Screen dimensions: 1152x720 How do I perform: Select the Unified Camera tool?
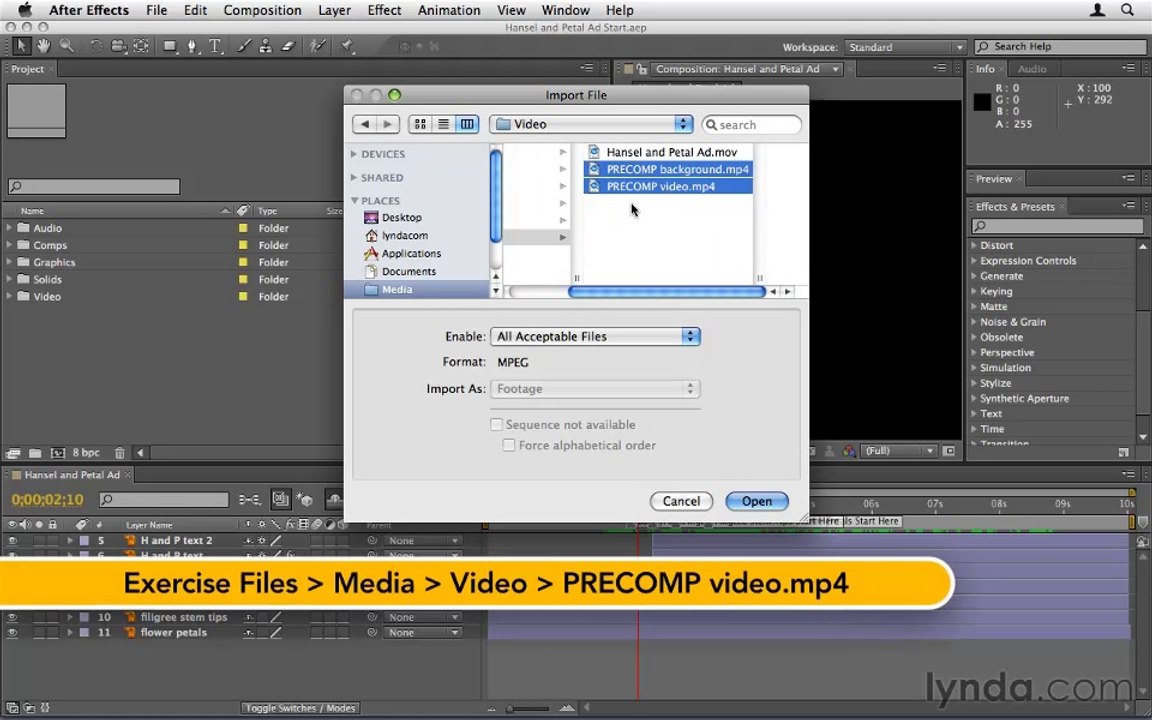(x=118, y=46)
